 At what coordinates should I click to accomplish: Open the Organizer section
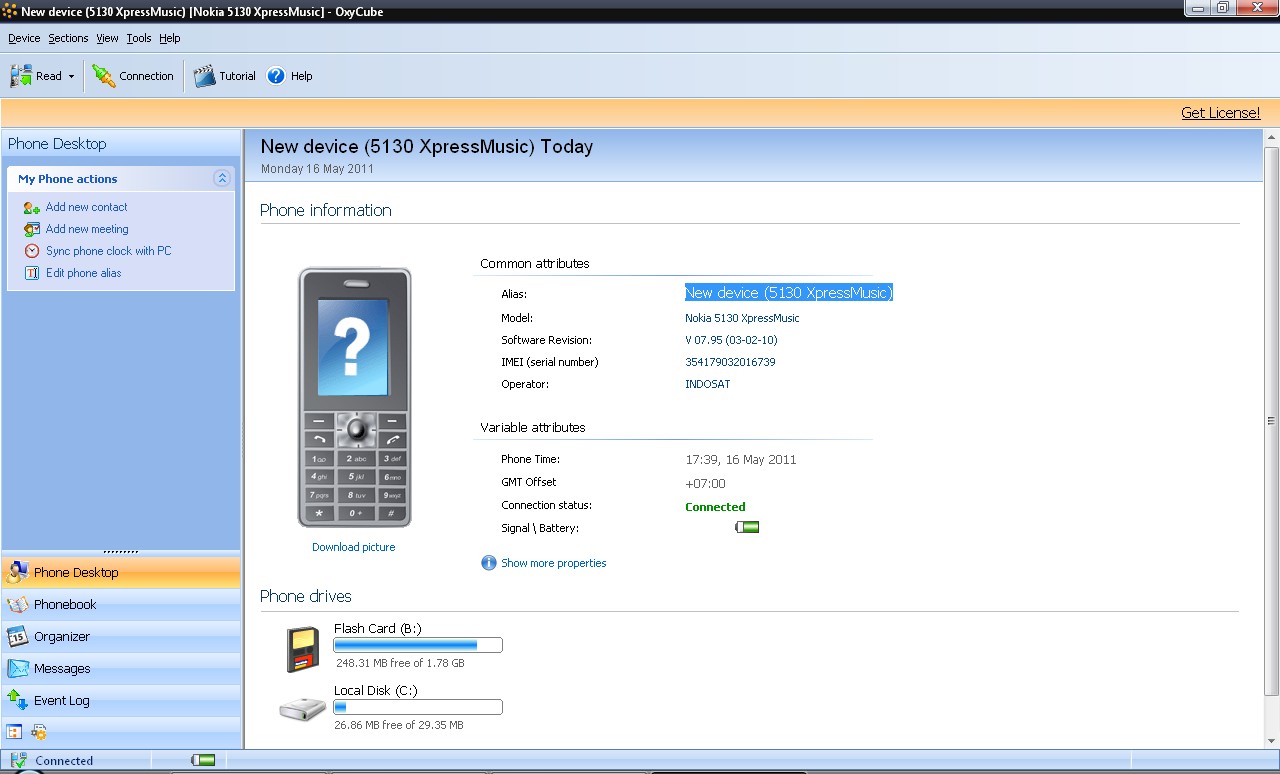pyautogui.click(x=121, y=637)
